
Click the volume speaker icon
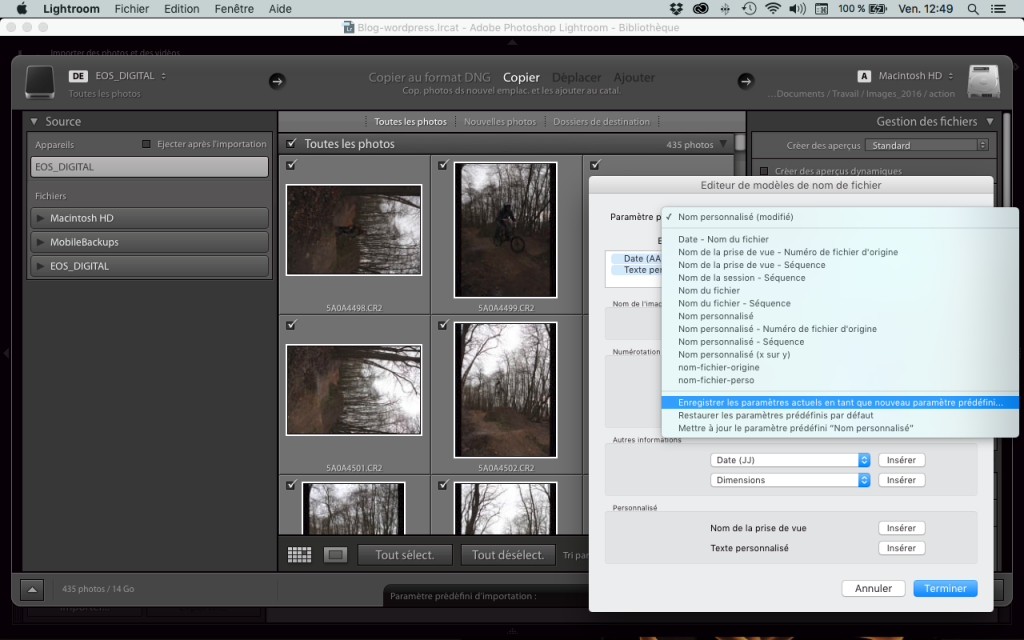[797, 8]
